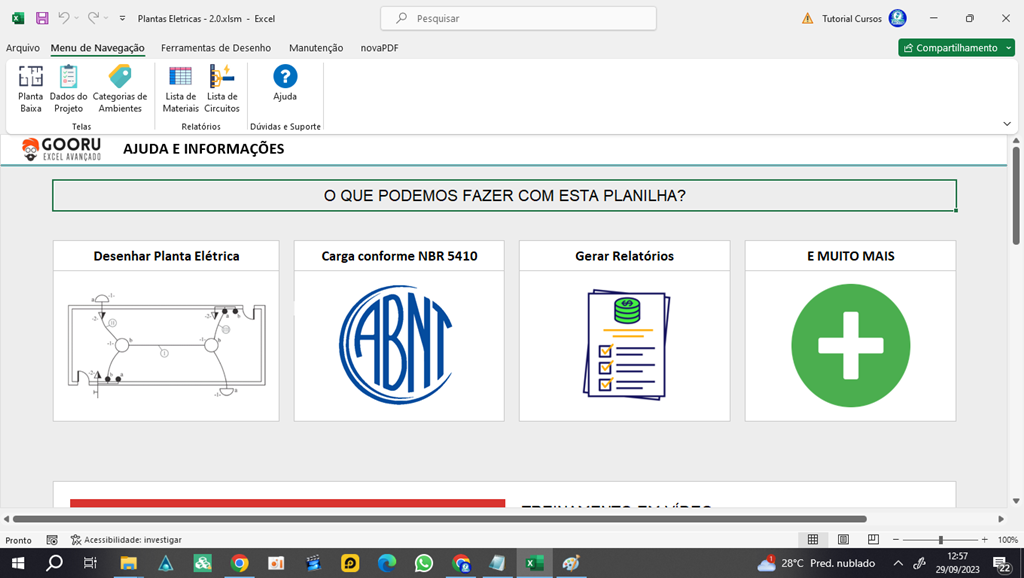This screenshot has width=1024, height=578.
Task: Click the 100% zoom level
Action: point(1008,540)
